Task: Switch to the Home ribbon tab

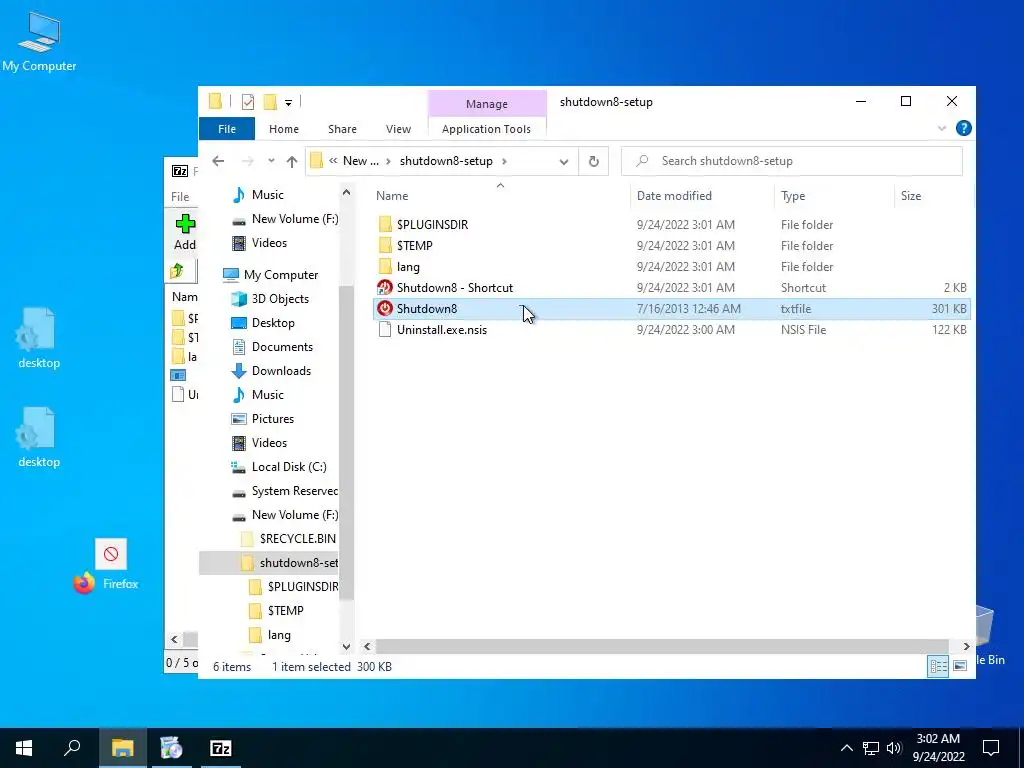Action: [283, 129]
